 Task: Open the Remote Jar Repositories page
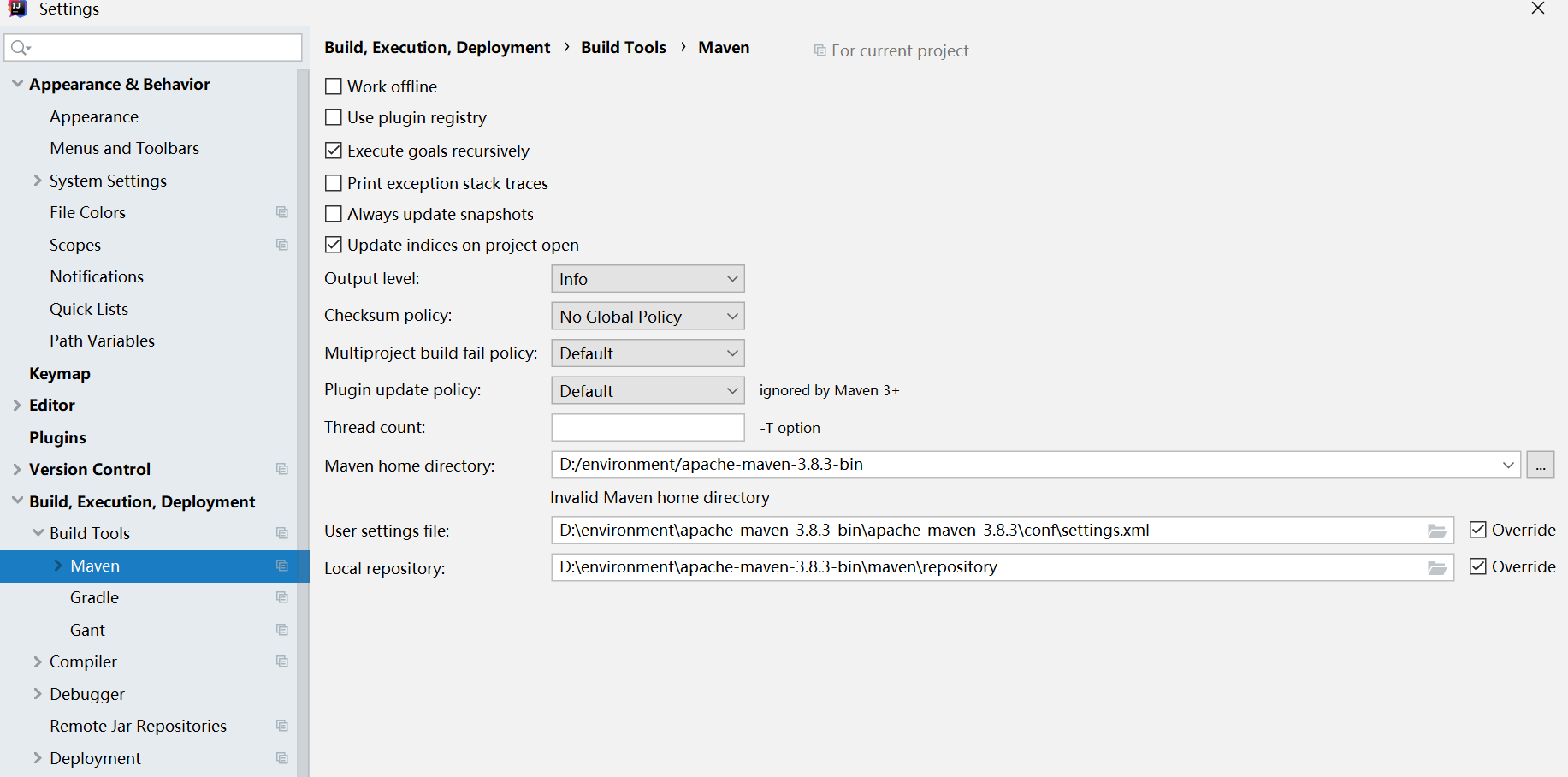coord(138,726)
